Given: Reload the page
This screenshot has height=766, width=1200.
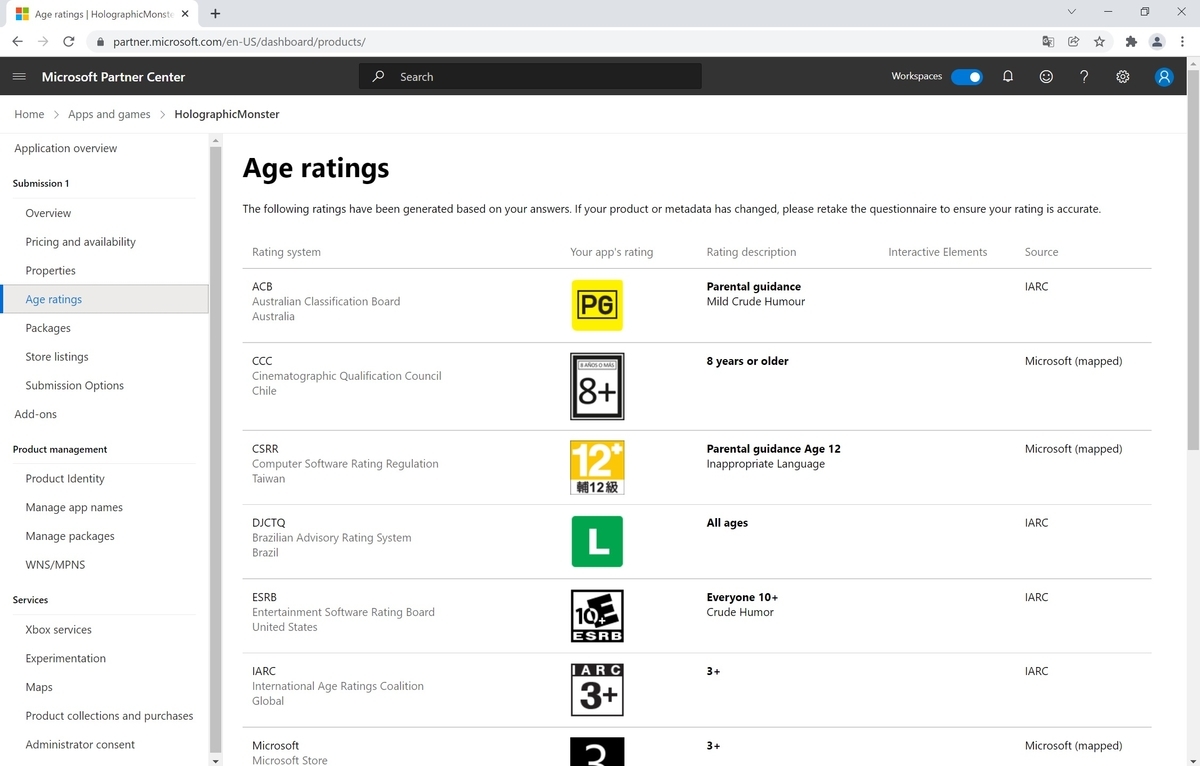Looking at the screenshot, I should 69,42.
